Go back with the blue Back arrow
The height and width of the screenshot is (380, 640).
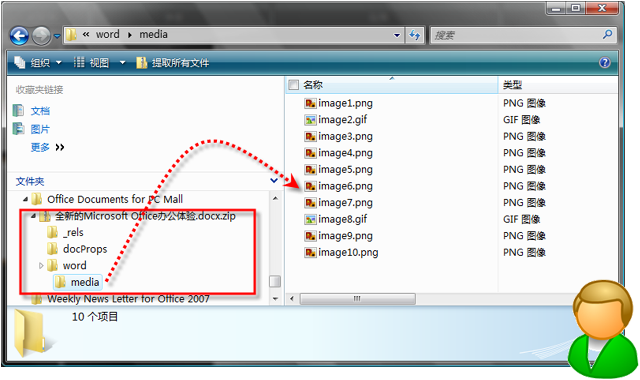coord(20,36)
